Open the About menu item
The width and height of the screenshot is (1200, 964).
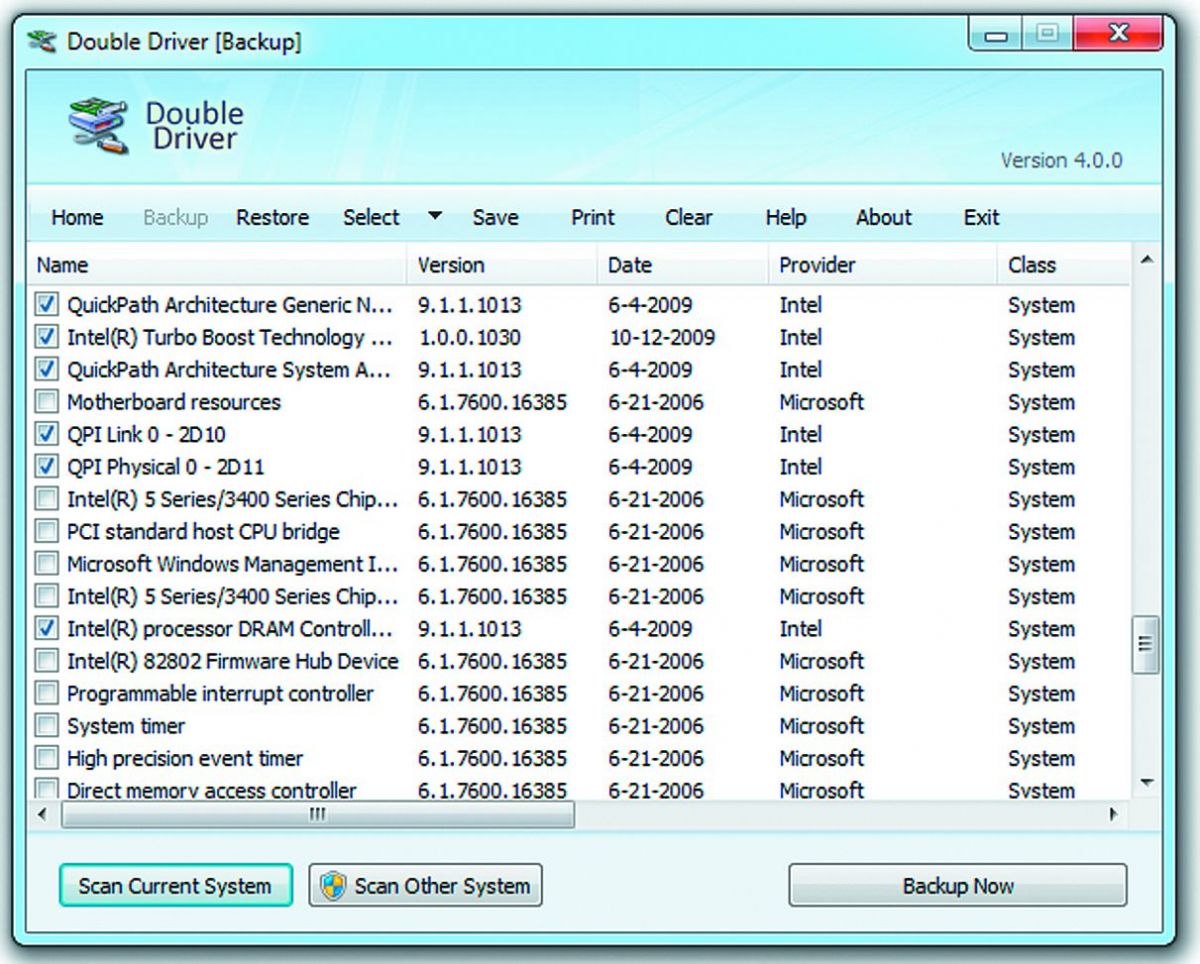[884, 218]
